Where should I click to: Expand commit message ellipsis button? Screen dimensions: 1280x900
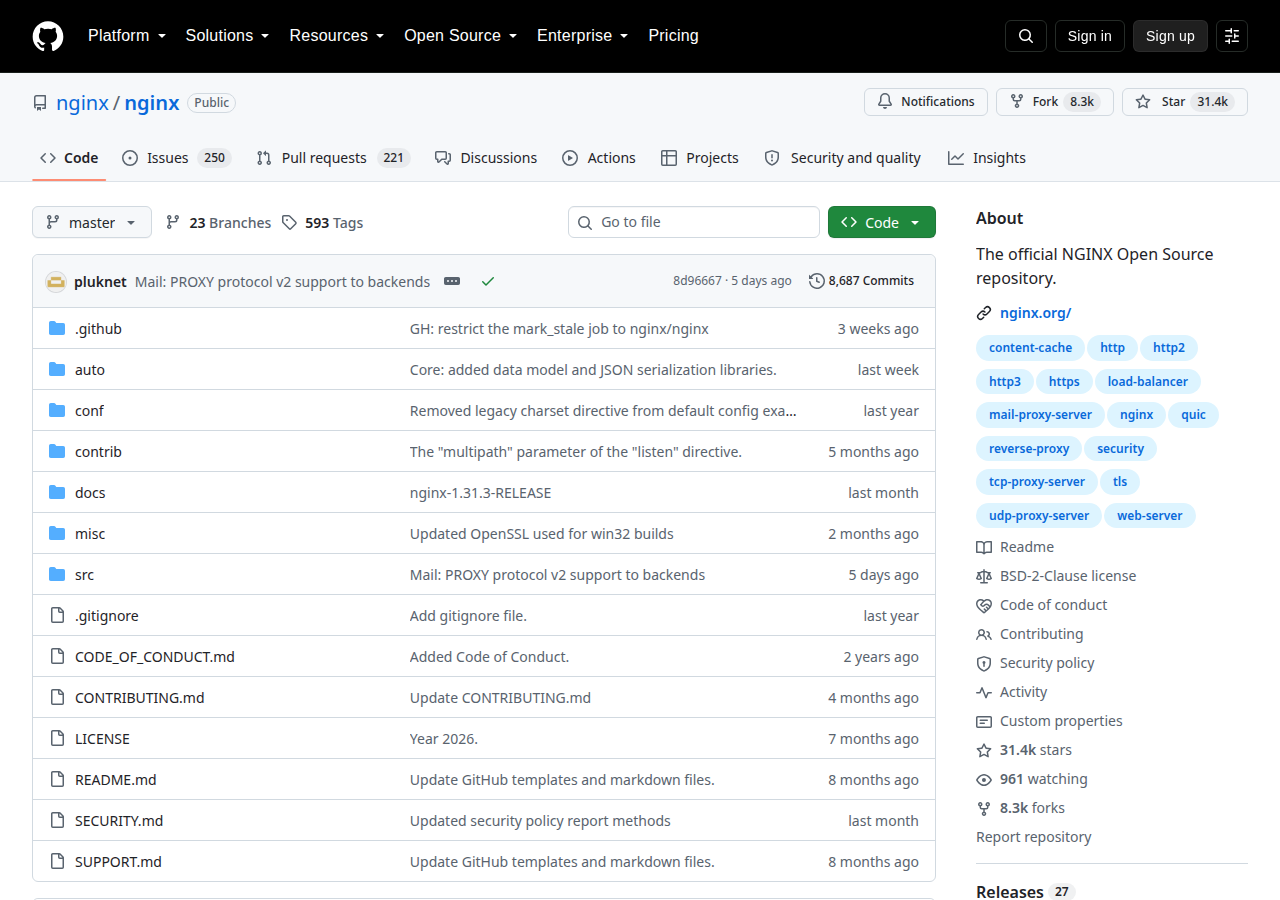pyautogui.click(x=452, y=281)
